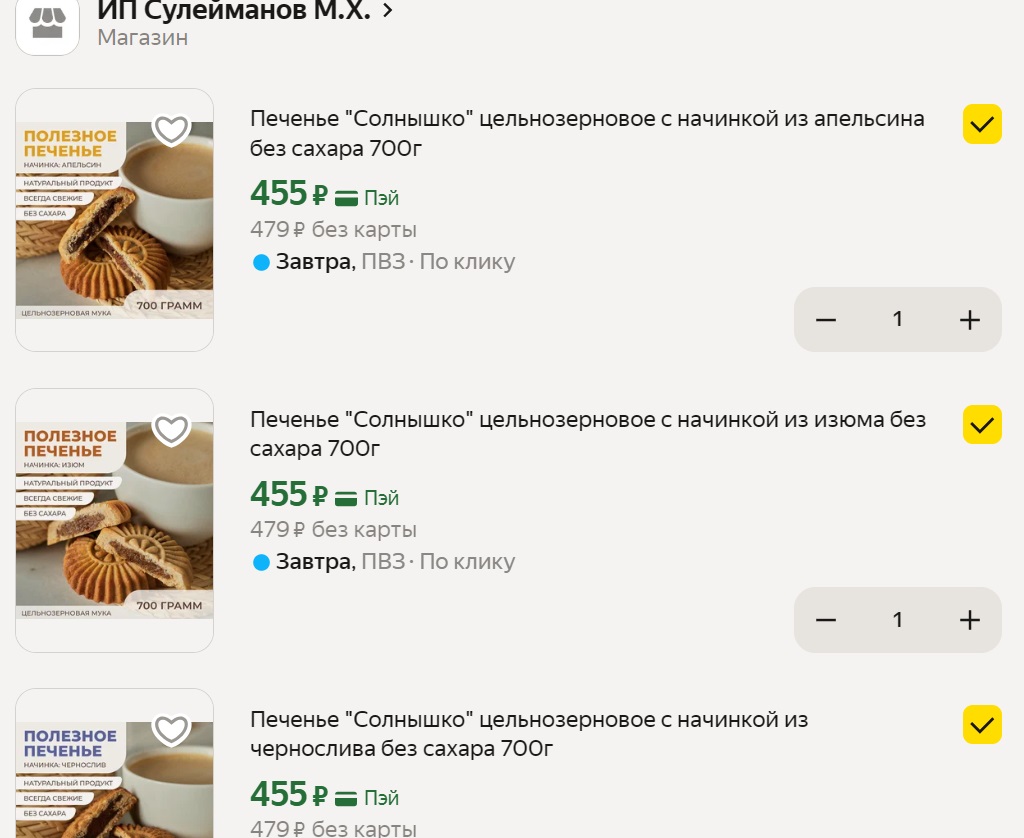This screenshot has width=1024, height=838.
Task: Increase quantity of the orange cookie
Action: pyautogui.click(x=970, y=320)
